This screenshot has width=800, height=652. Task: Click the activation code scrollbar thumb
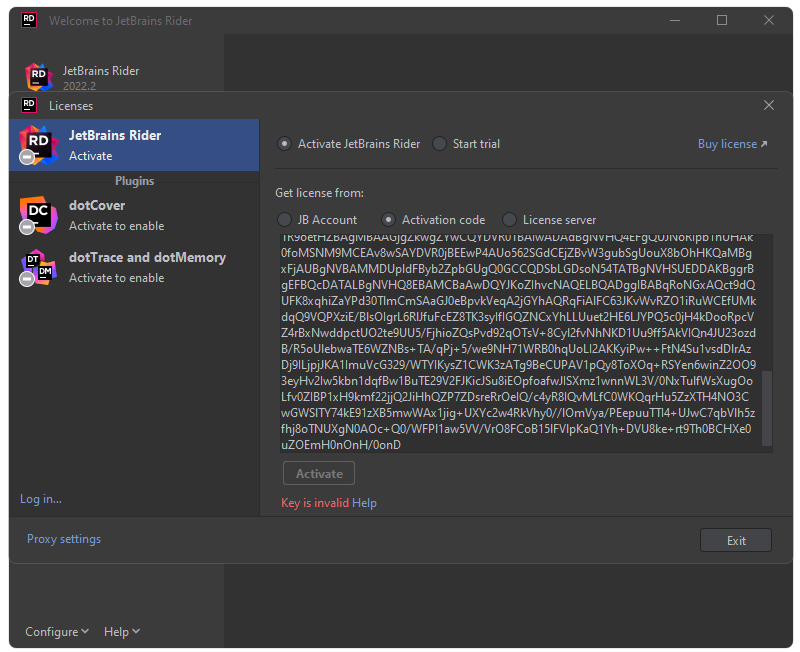(767, 409)
